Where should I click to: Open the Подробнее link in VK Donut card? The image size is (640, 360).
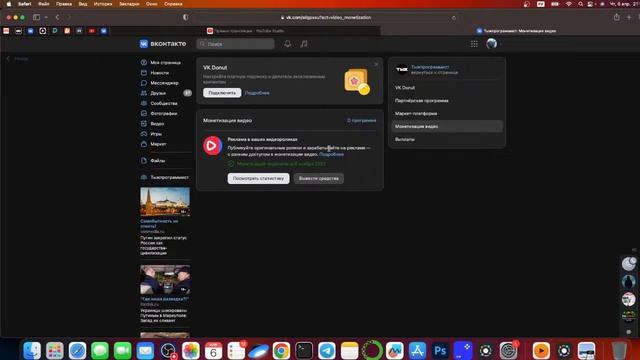point(257,93)
